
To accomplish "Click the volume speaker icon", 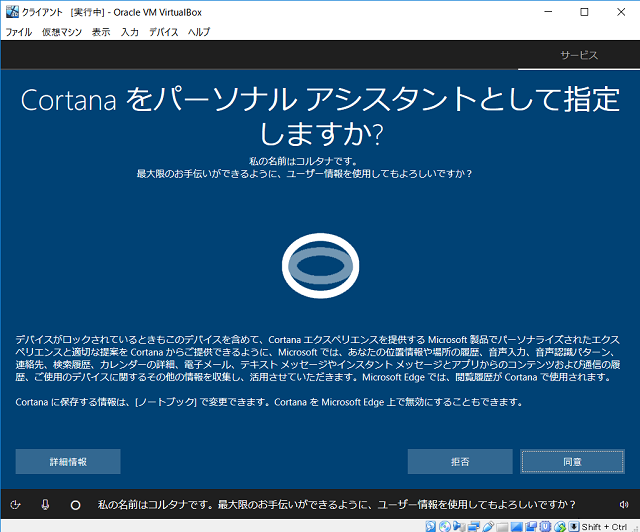I will point(623,505).
